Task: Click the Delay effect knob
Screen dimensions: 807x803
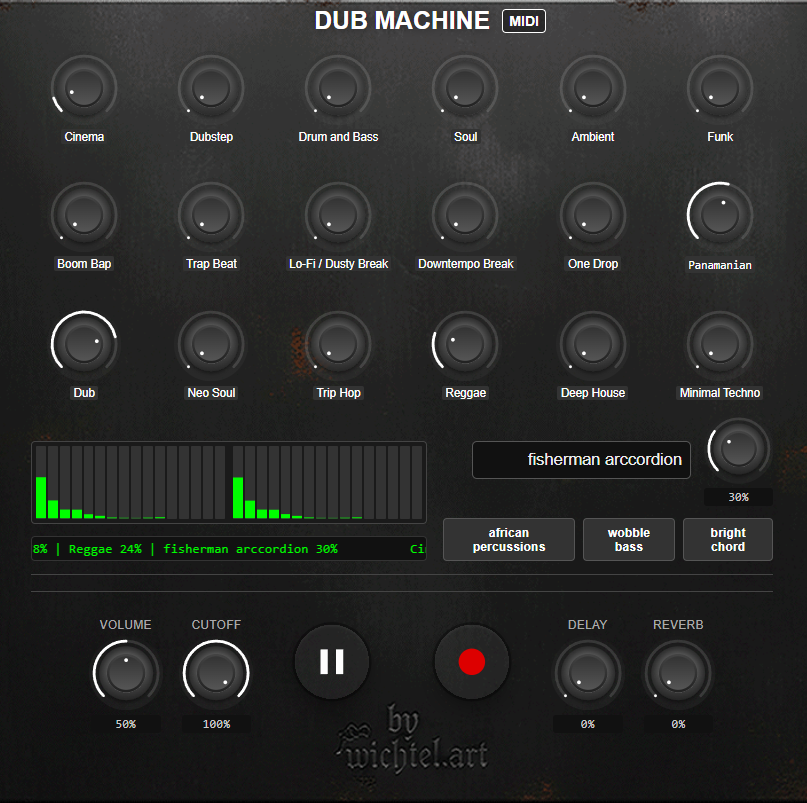Action: (587, 674)
